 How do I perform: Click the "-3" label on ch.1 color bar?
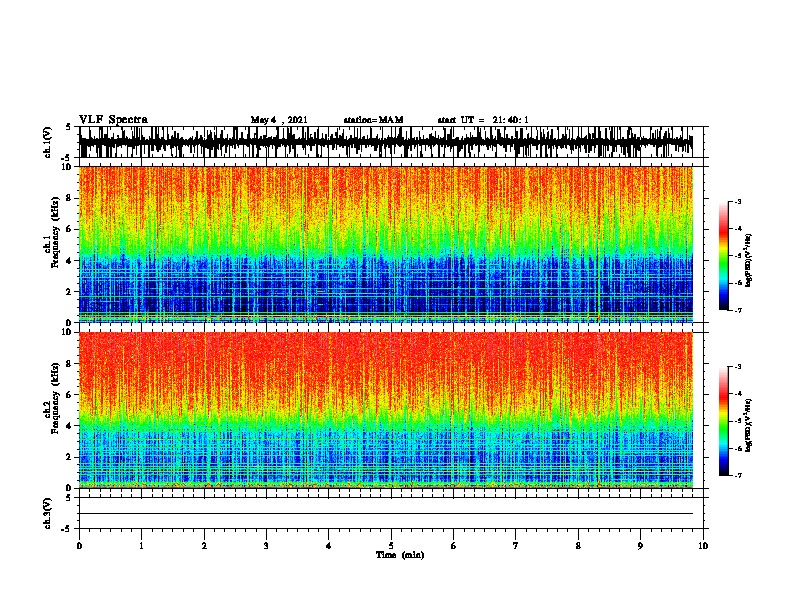pyautogui.click(x=737, y=201)
